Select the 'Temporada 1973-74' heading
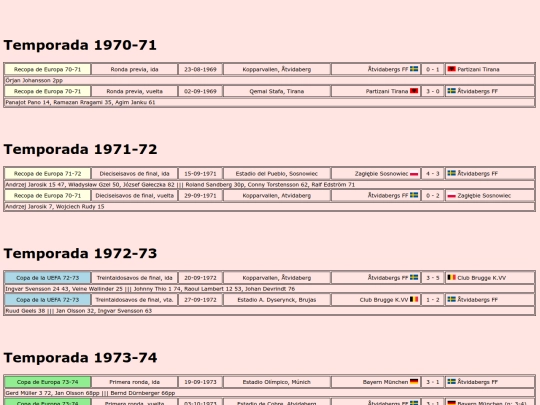 (80, 358)
